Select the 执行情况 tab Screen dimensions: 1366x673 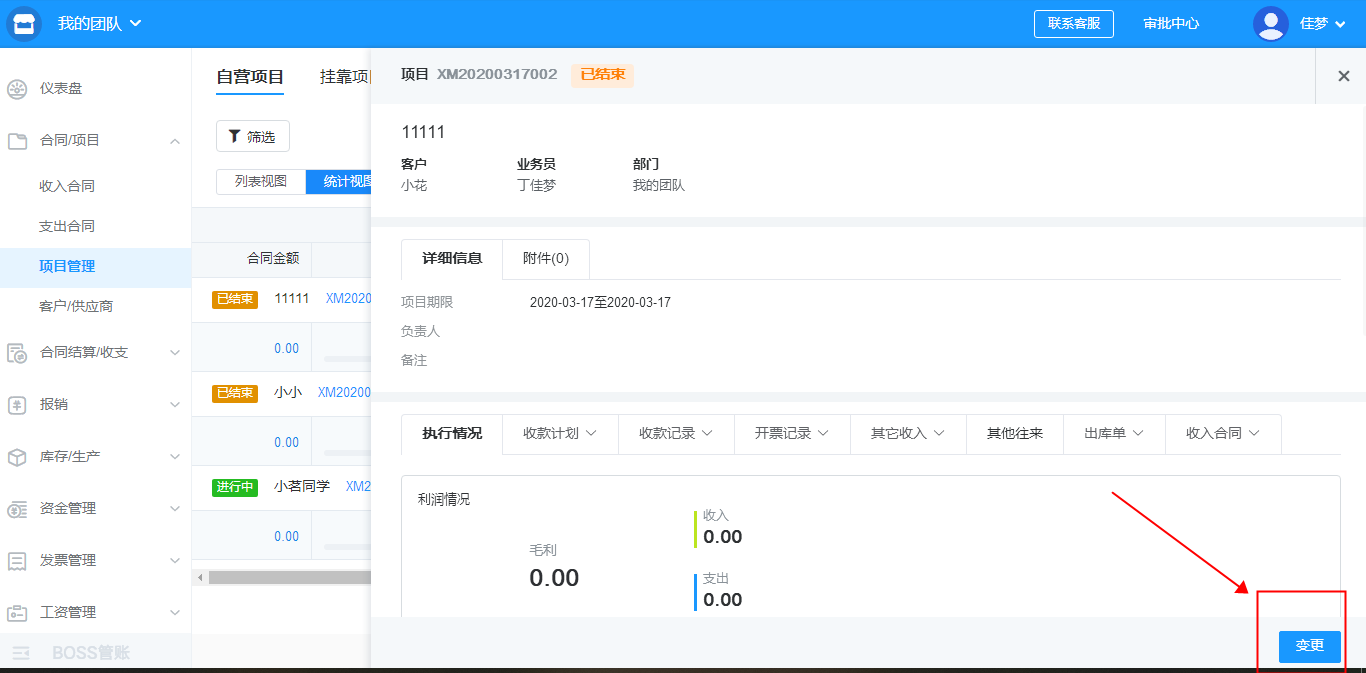tap(452, 433)
